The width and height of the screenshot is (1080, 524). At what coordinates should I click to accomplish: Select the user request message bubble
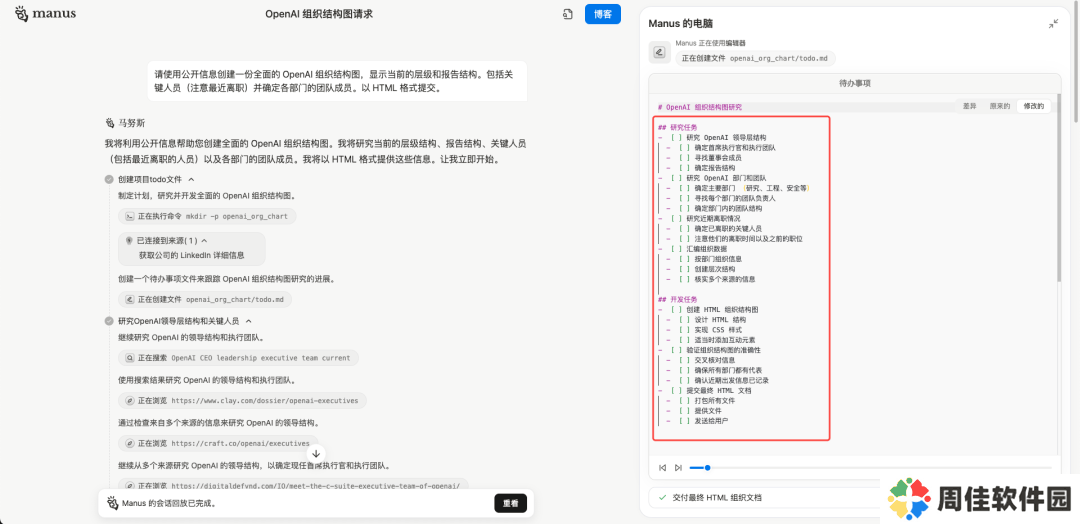[x=337, y=81]
